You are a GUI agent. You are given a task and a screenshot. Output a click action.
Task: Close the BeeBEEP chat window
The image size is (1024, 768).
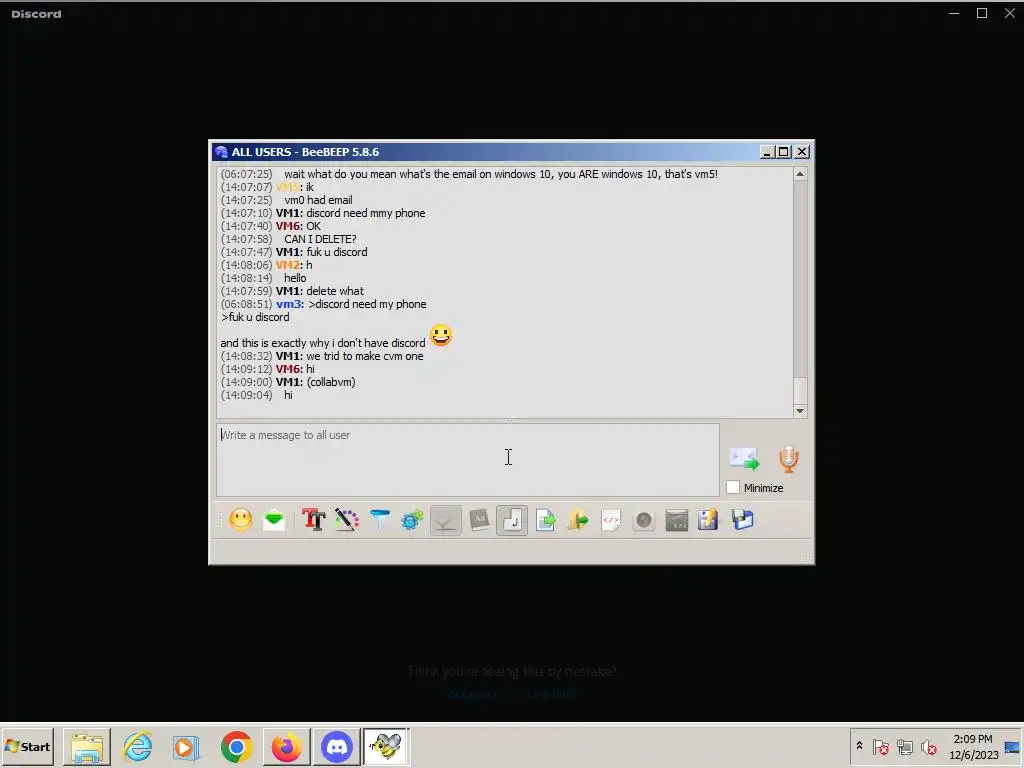tap(802, 152)
